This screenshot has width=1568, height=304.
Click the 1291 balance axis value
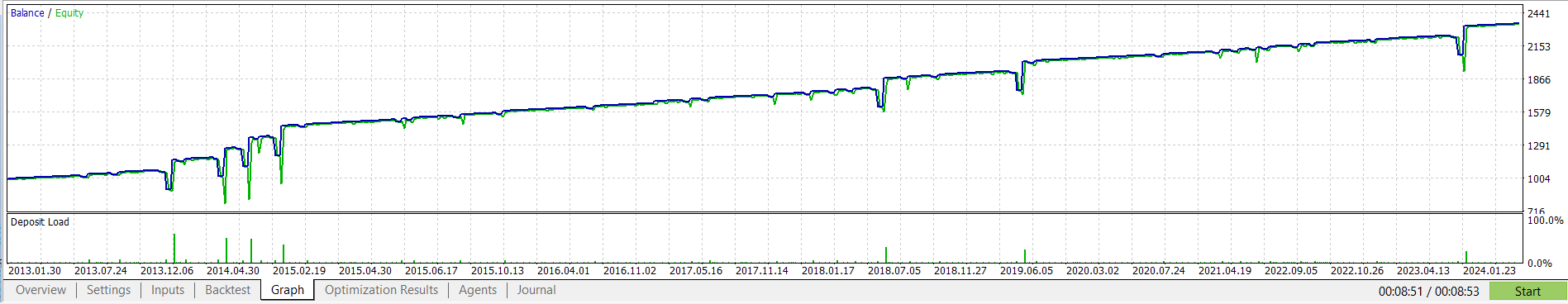click(1539, 146)
